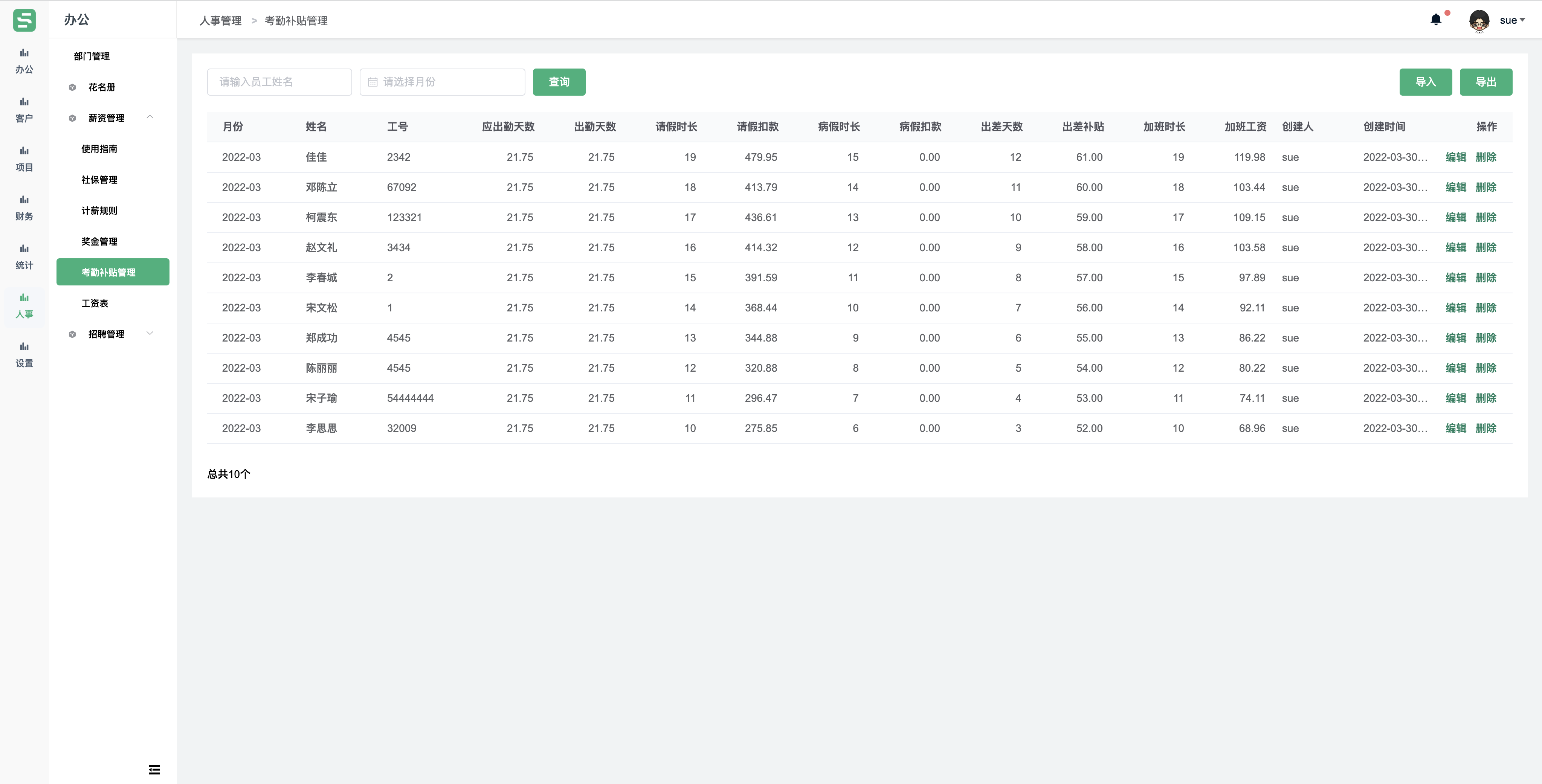Open 计薪规则 menu item

coord(99,210)
